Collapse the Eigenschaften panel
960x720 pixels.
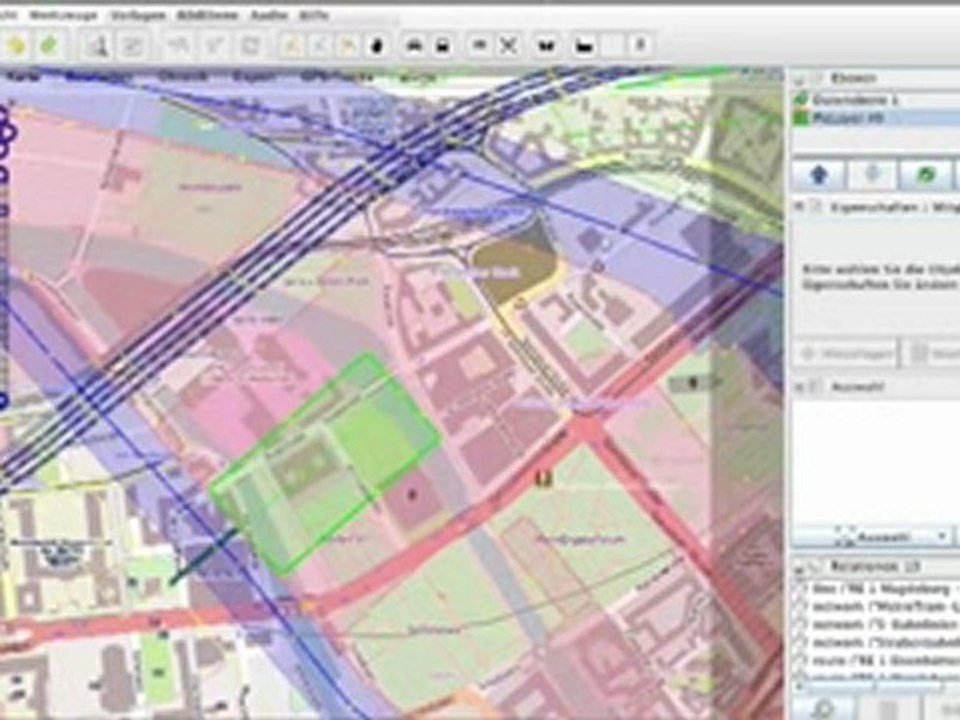point(798,208)
